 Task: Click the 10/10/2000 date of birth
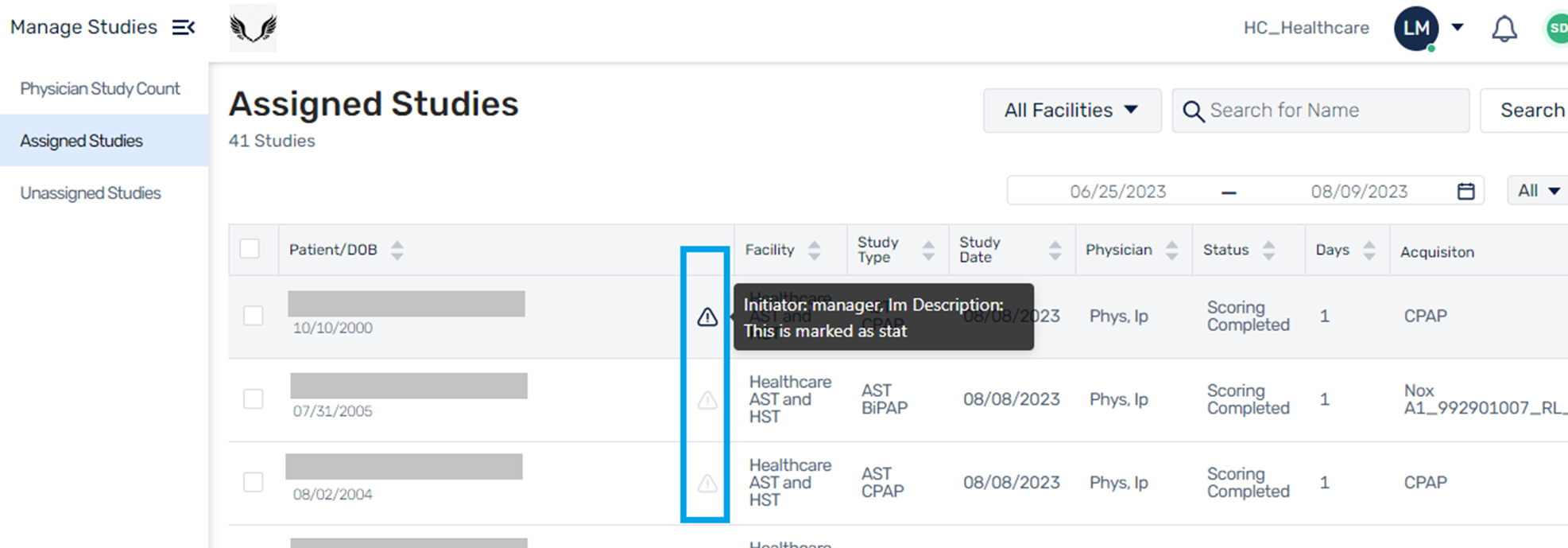pos(332,328)
